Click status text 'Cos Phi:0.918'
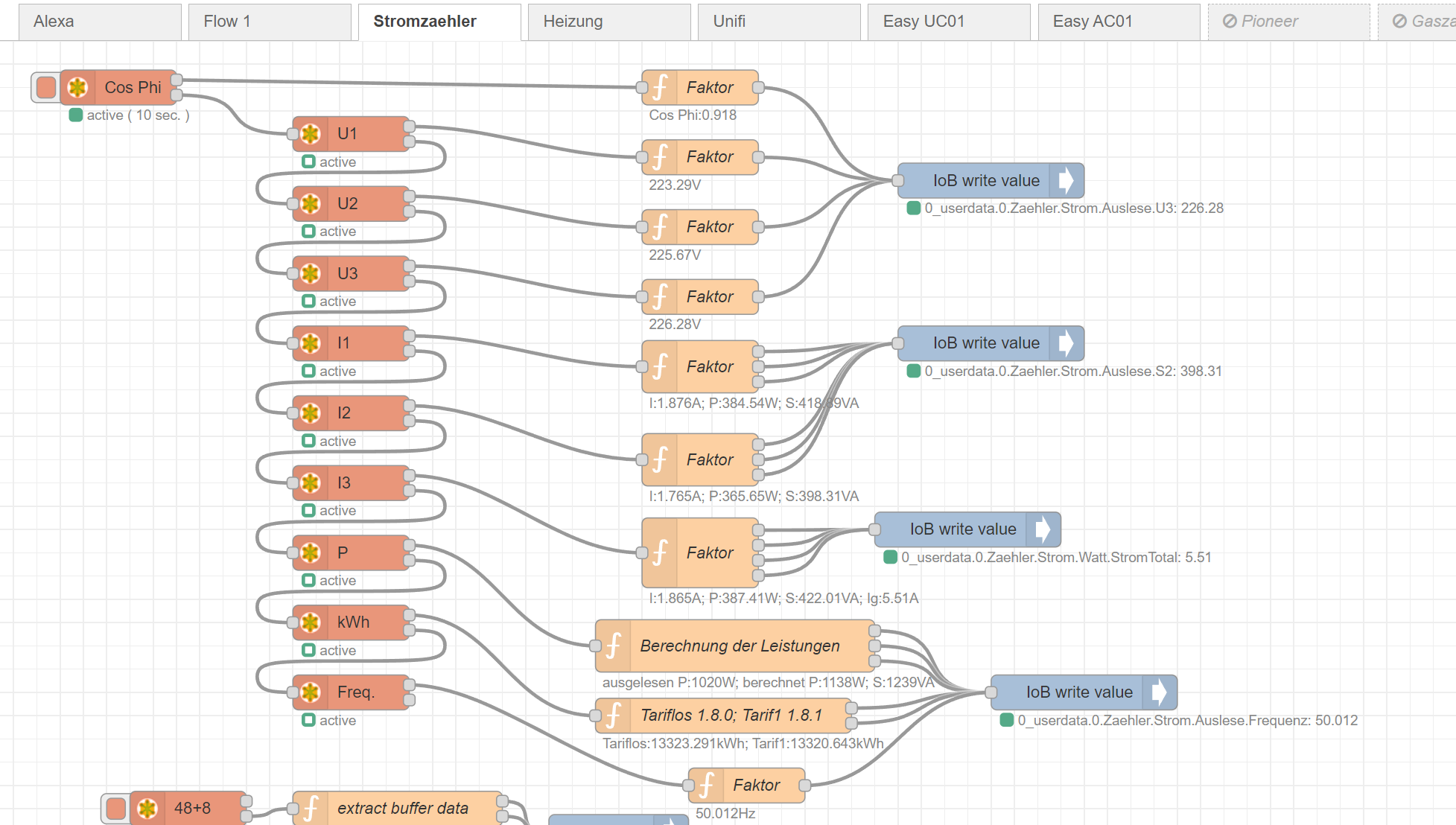Screen dimensions: 1456x825 (x=693, y=115)
